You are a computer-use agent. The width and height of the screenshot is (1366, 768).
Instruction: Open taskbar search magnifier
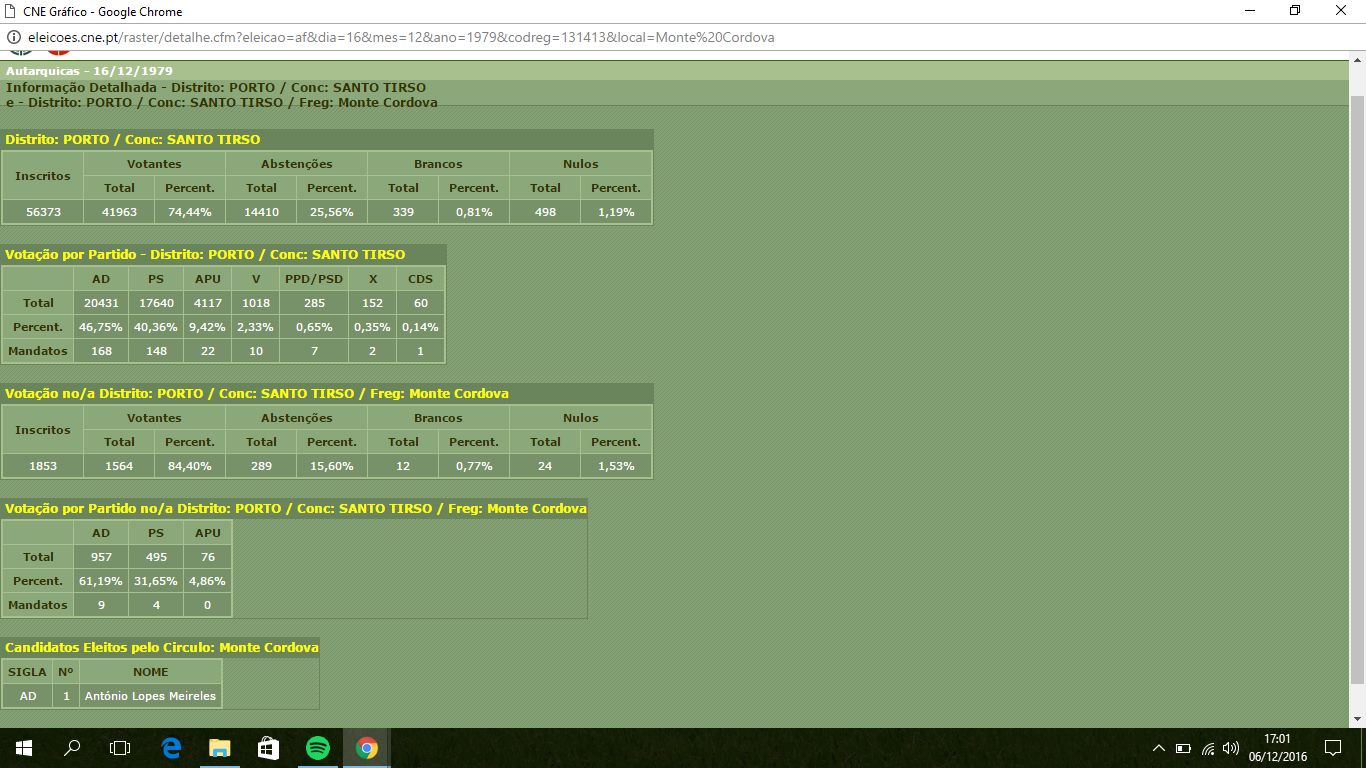72,748
